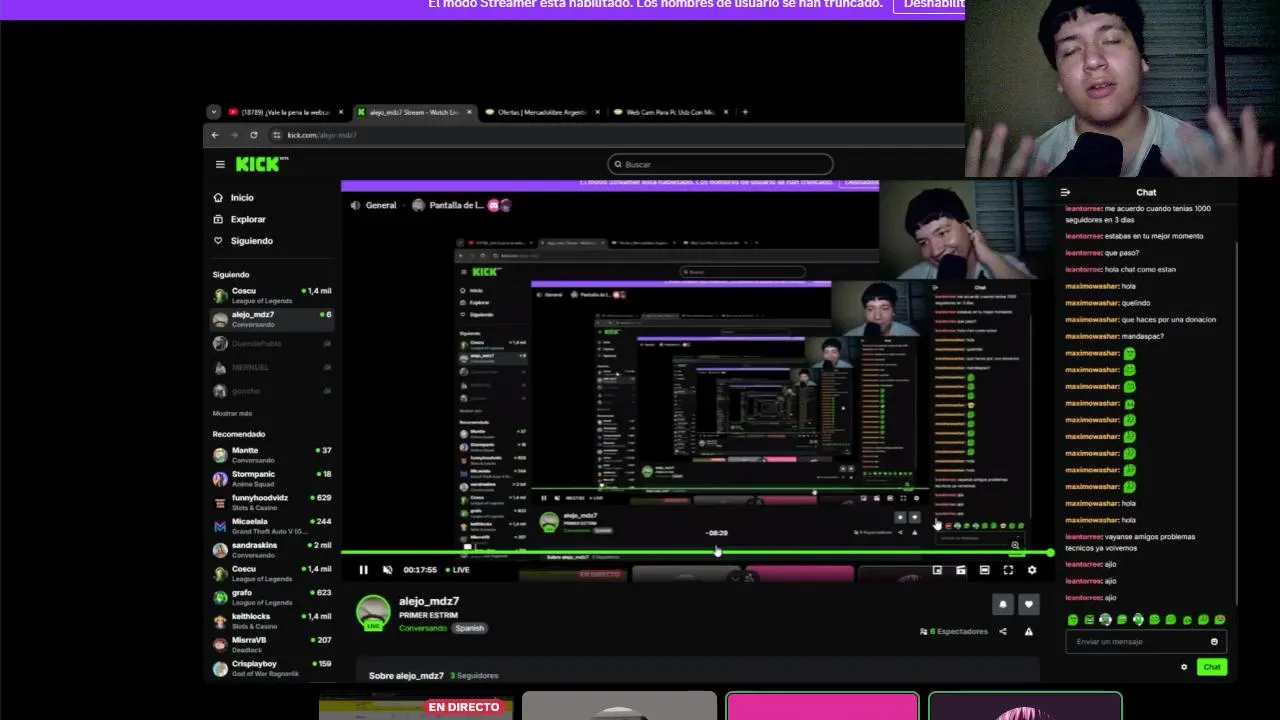The height and width of the screenshot is (720, 1280).
Task: Open Mantte recommended channel
Action: tap(272, 455)
